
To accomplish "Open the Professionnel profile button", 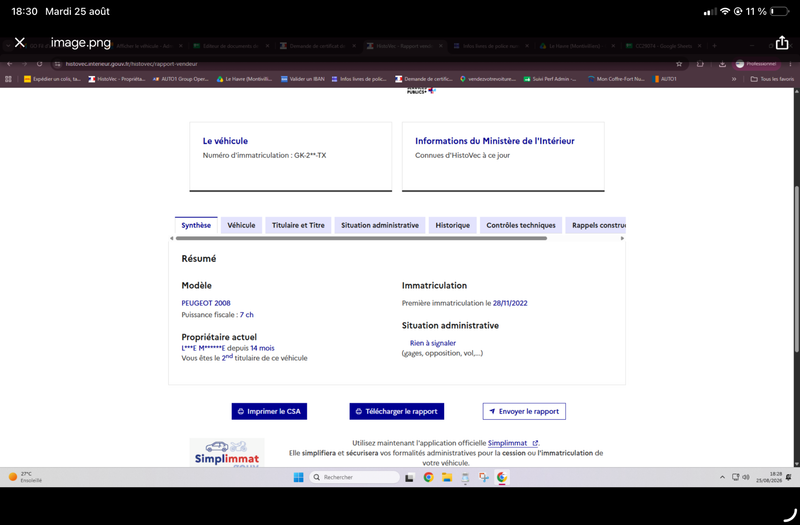I will [757, 64].
